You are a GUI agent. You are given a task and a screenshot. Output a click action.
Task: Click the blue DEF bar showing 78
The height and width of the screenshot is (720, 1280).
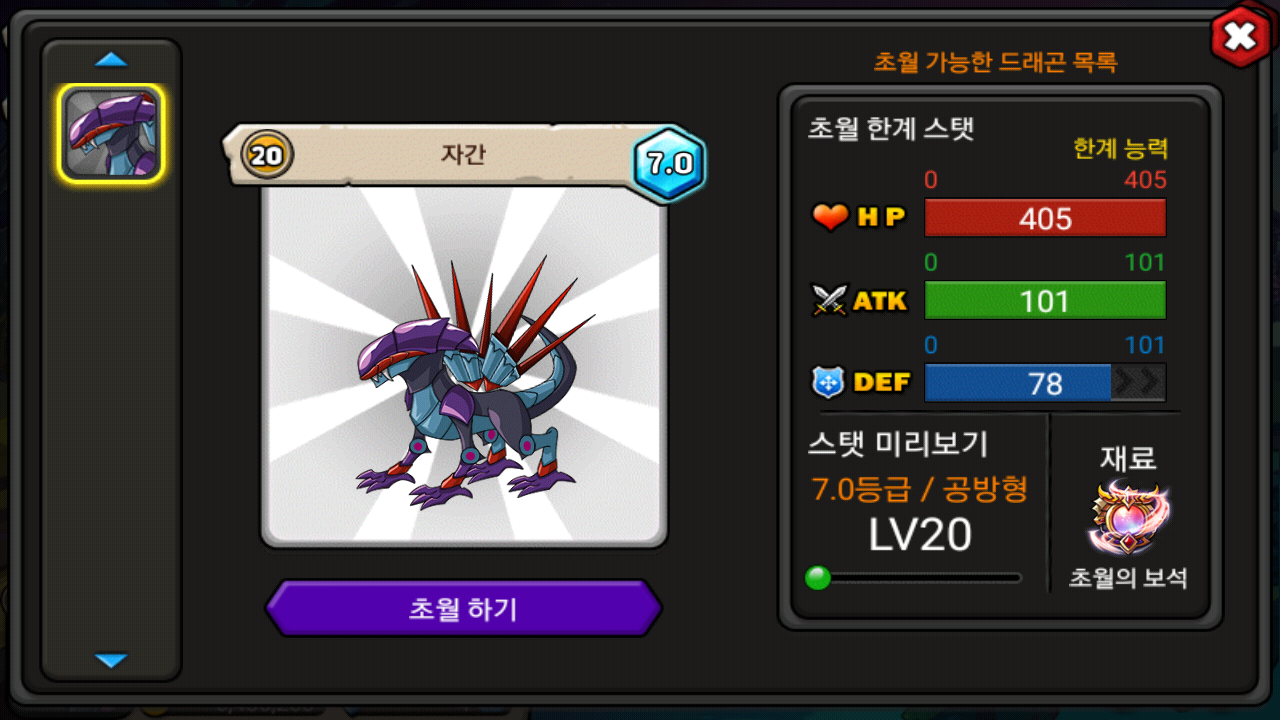[x=1045, y=383]
